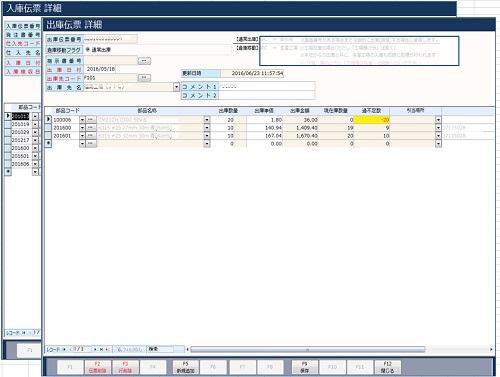Select row selector of 201029 in 入庫伝票 window
The image size is (500, 377).
click(x=8, y=132)
